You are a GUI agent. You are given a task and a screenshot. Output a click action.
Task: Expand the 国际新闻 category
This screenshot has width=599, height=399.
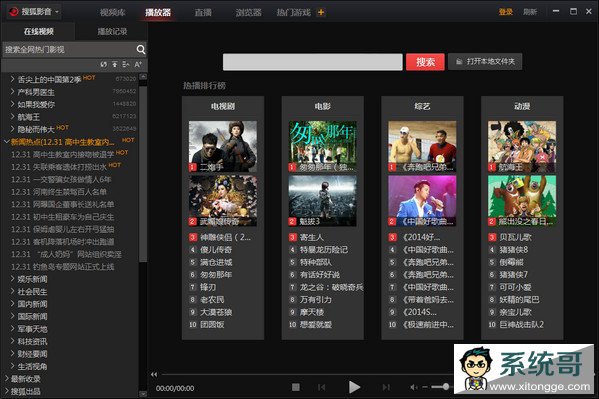(12, 316)
